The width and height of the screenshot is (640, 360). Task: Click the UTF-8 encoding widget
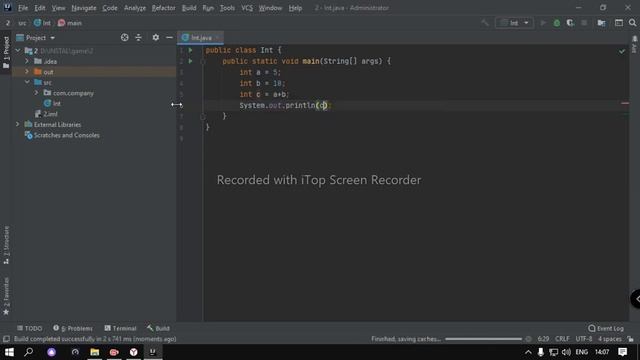click(x=584, y=339)
